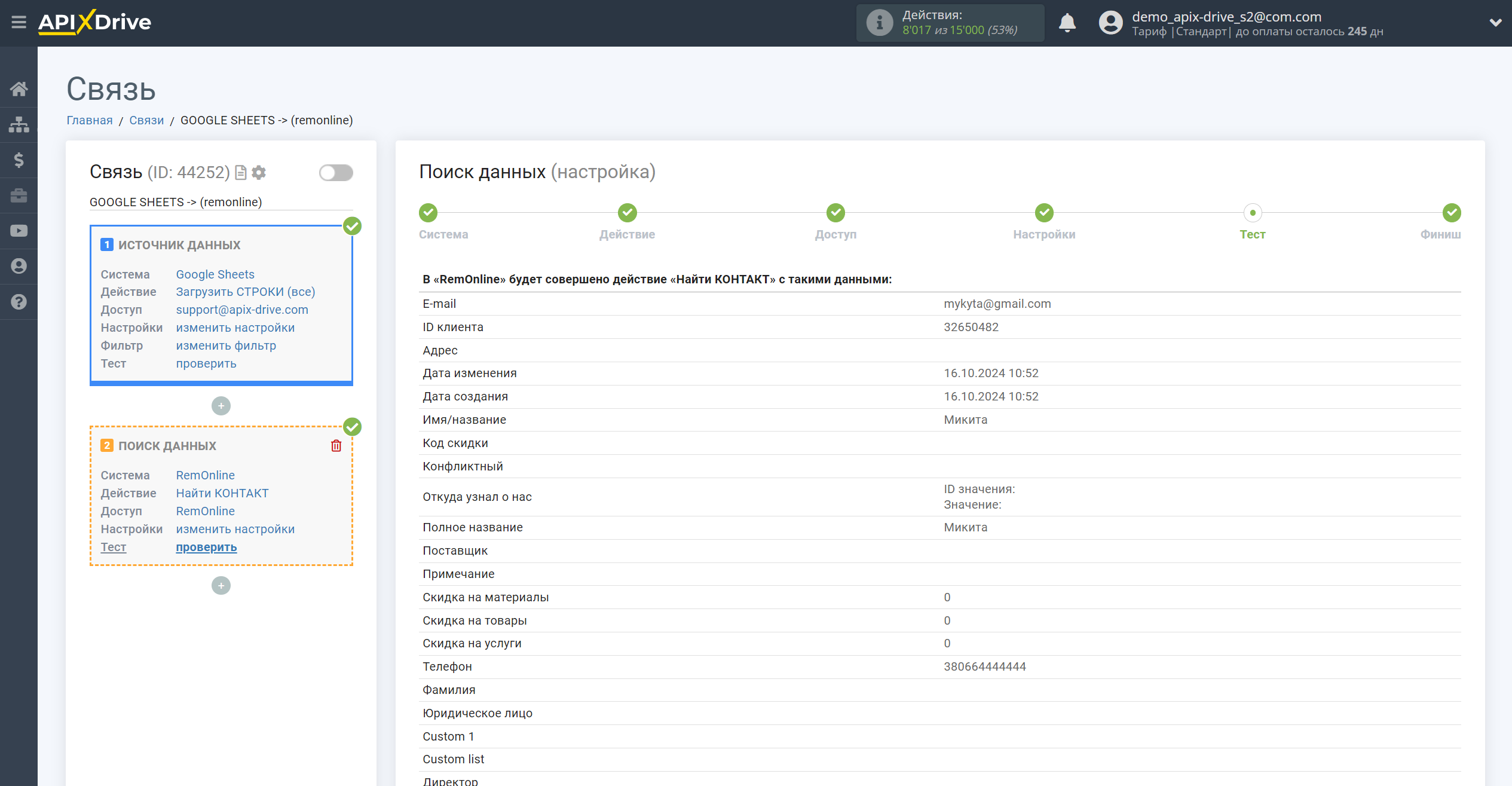The image size is (1512, 786).
Task: Click the bell notification icon
Action: [x=1068, y=22]
